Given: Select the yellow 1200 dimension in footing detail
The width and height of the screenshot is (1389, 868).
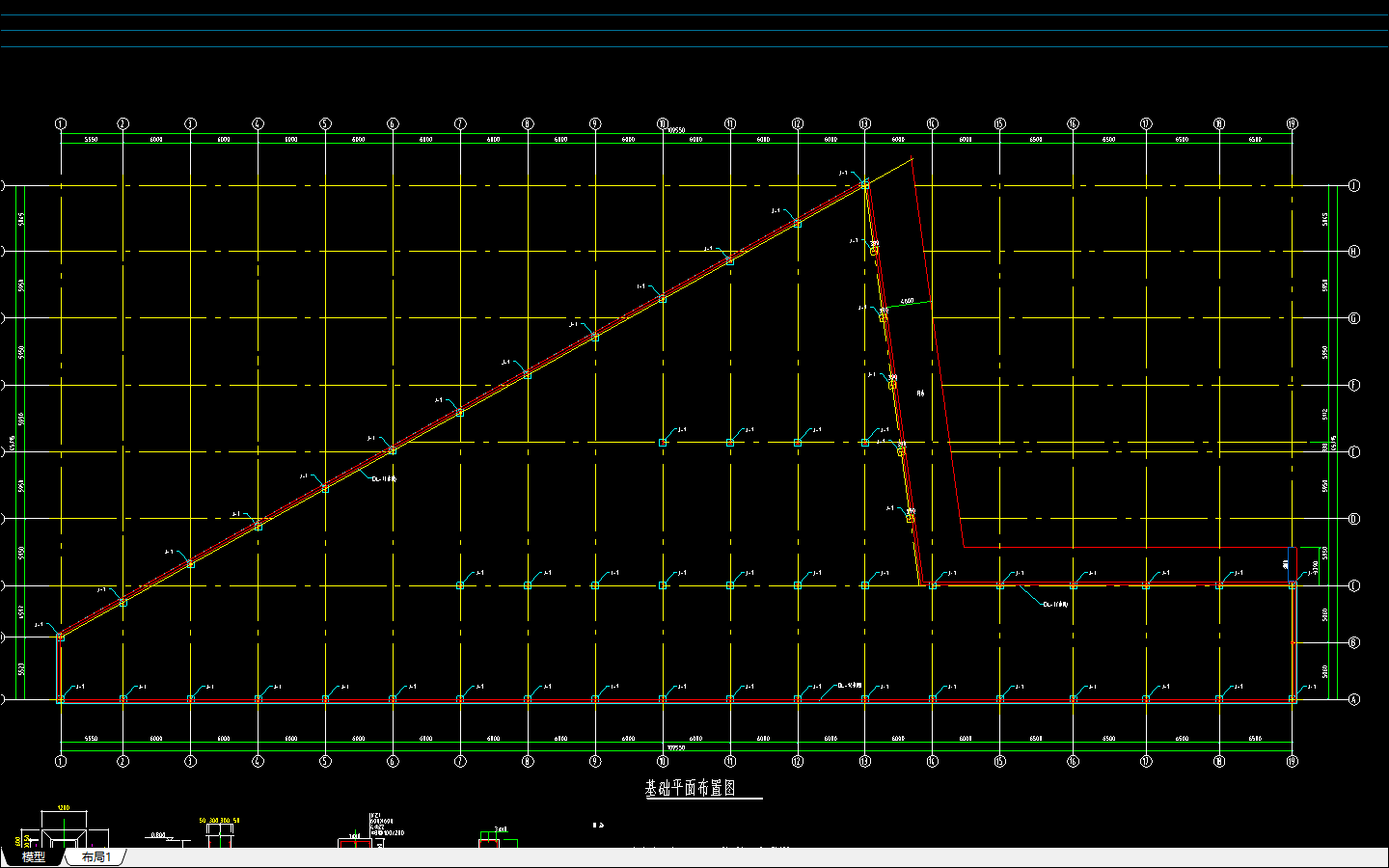Looking at the screenshot, I should coord(64,808).
